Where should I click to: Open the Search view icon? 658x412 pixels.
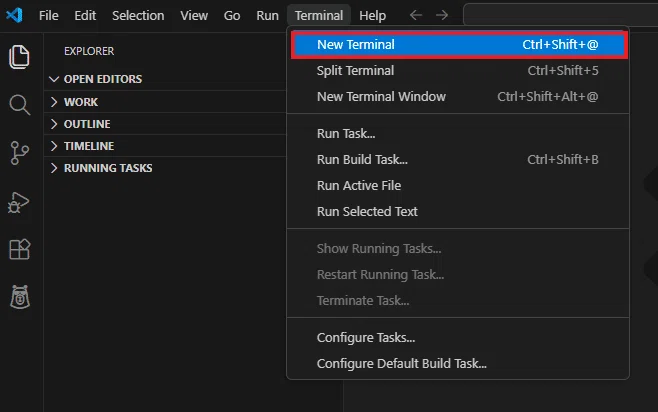tap(19, 104)
